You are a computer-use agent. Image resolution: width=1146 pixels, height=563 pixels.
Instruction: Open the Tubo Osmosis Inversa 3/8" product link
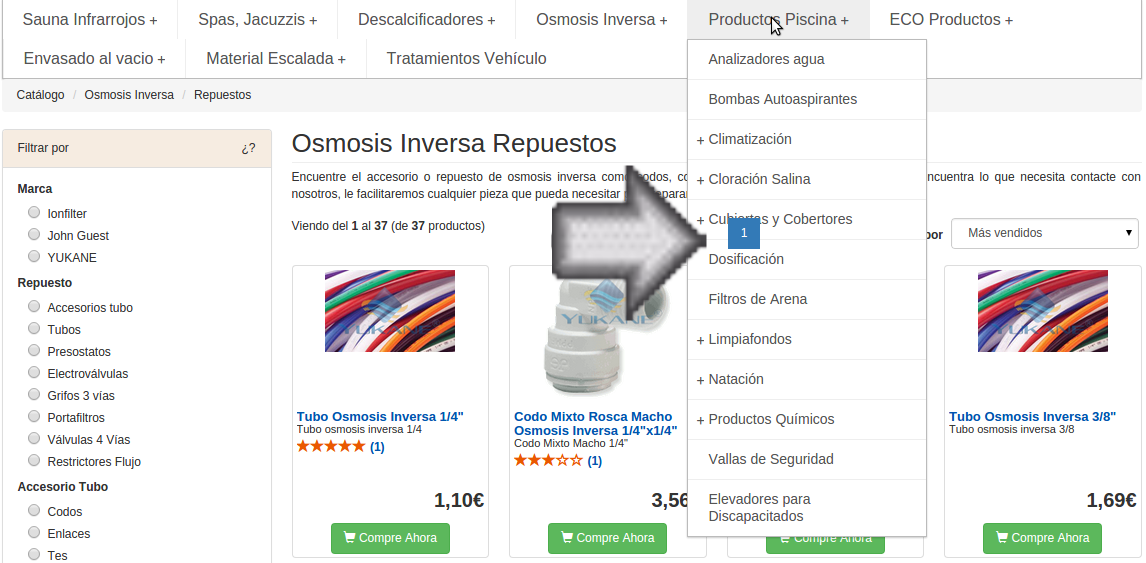pos(1032,417)
